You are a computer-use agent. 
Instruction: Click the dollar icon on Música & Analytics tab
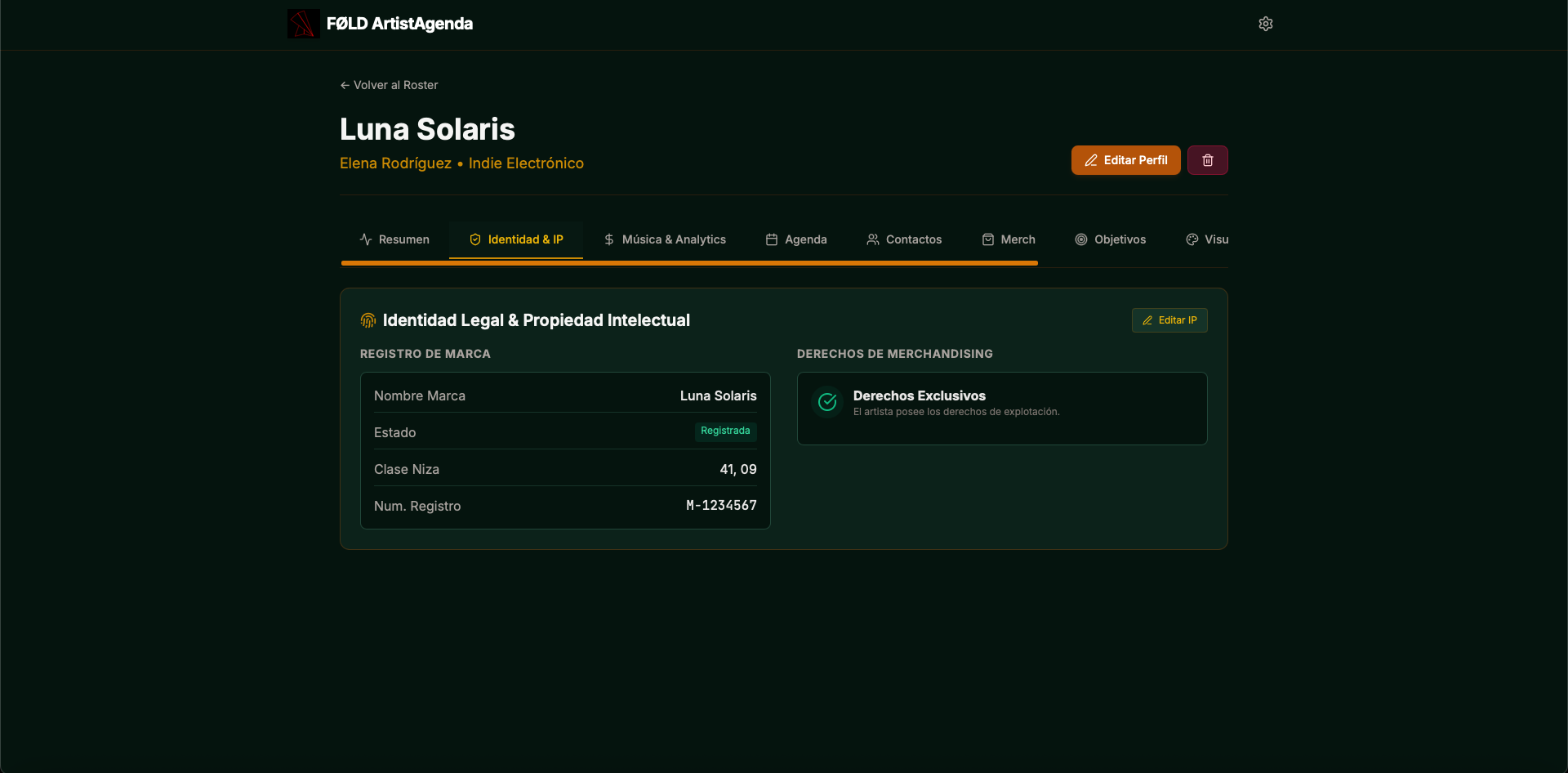pos(609,239)
